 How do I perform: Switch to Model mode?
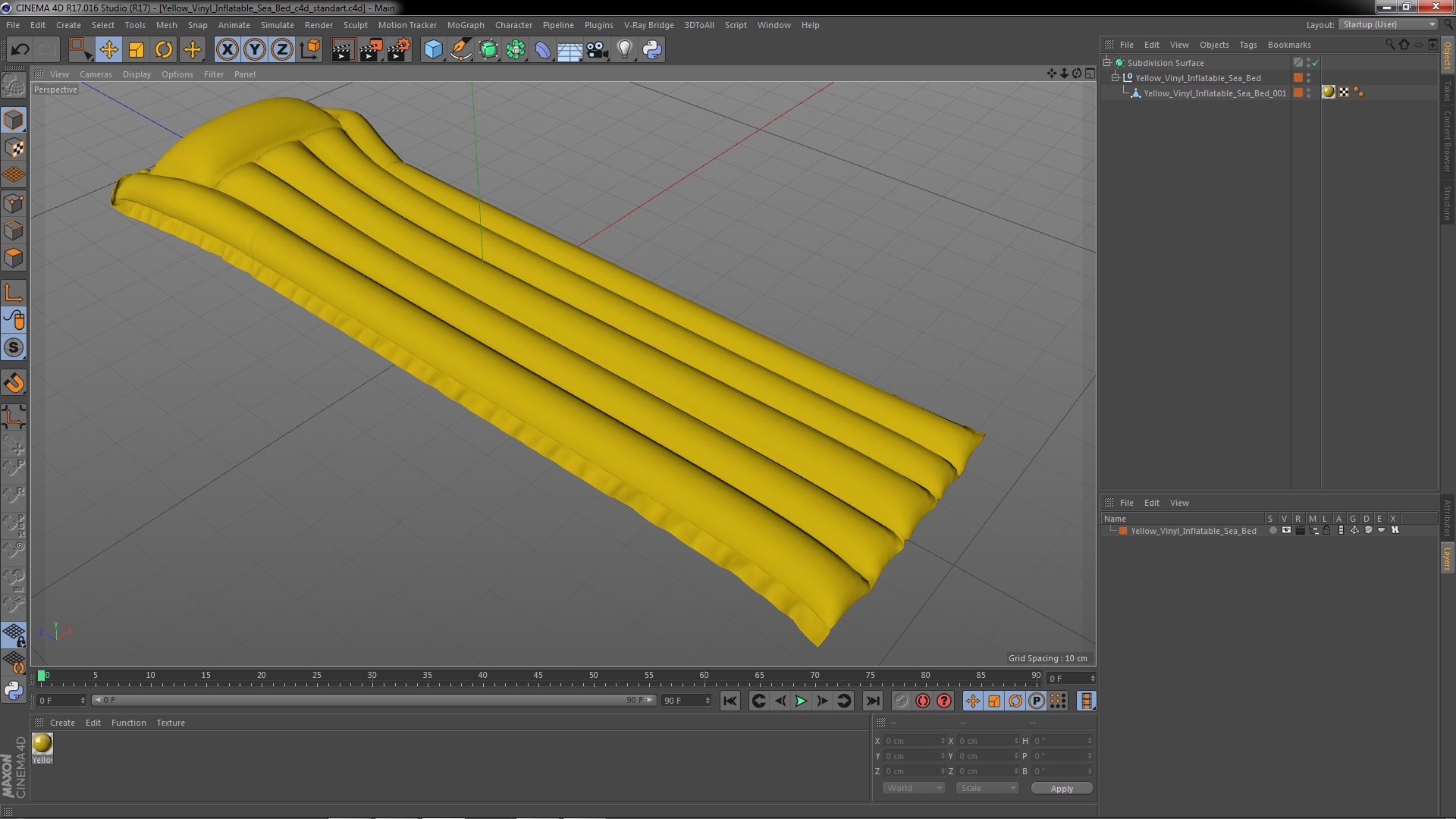(14, 120)
